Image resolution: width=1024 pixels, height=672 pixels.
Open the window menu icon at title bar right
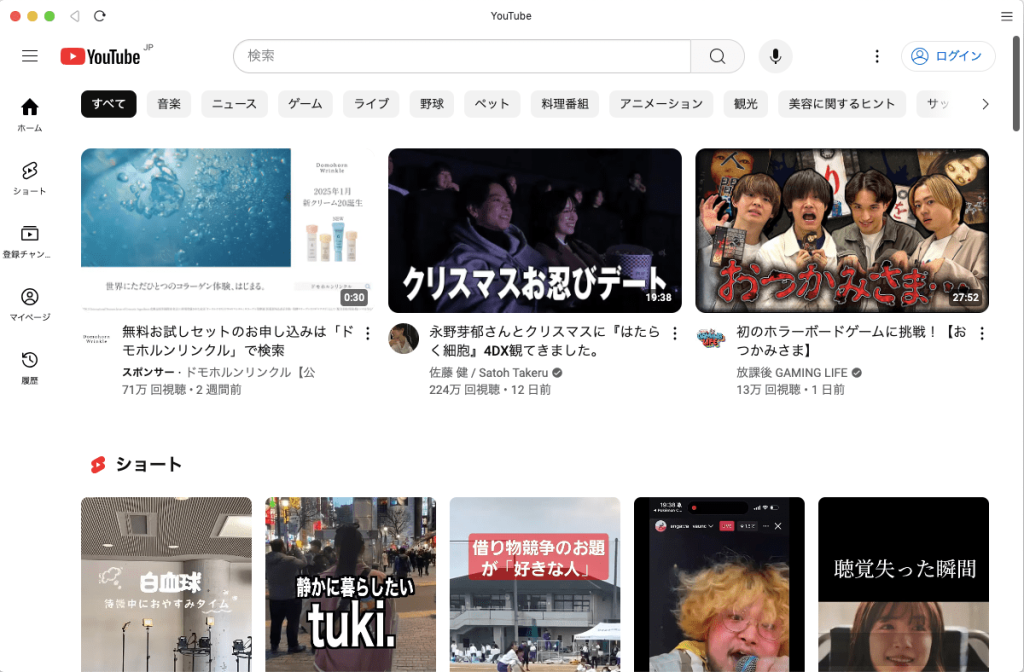pos(1006,16)
